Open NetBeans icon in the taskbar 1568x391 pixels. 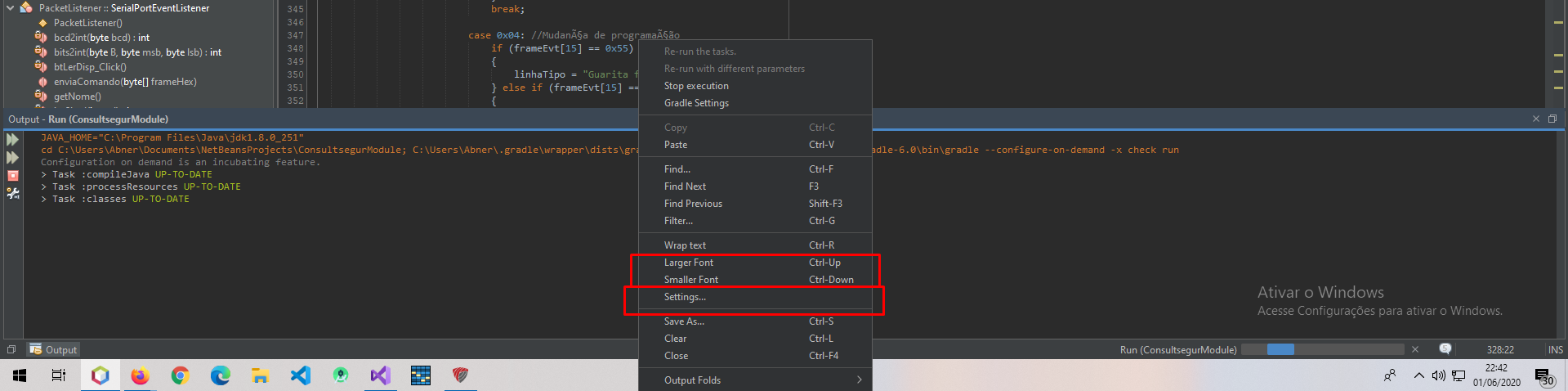pyautogui.click(x=100, y=375)
